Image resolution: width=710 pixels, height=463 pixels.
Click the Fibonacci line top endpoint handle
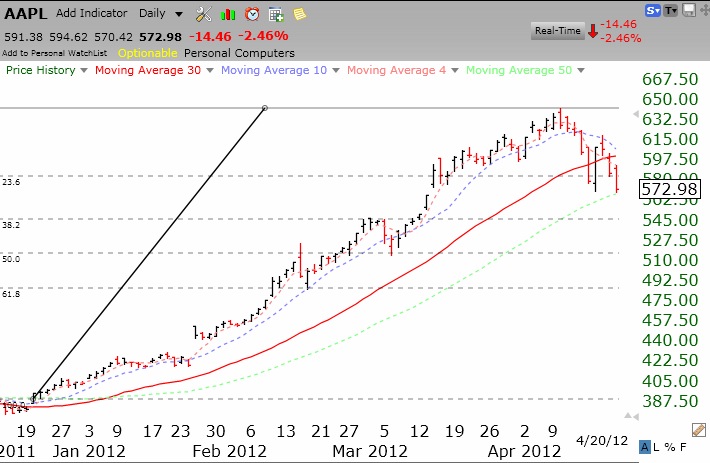[265, 108]
